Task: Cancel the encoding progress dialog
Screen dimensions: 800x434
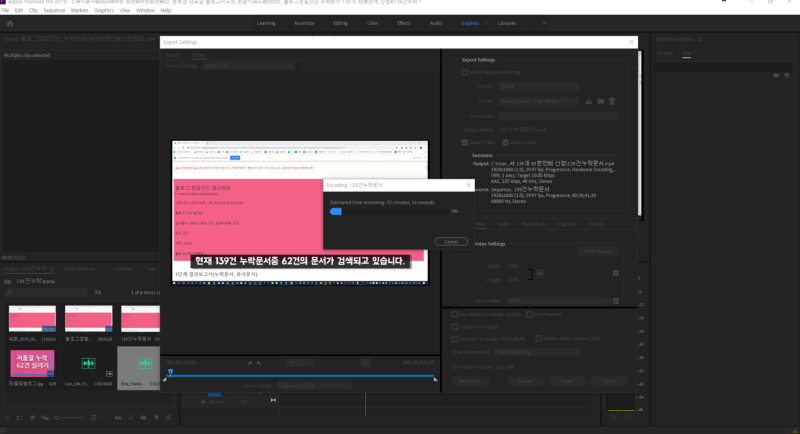Action: (451, 242)
